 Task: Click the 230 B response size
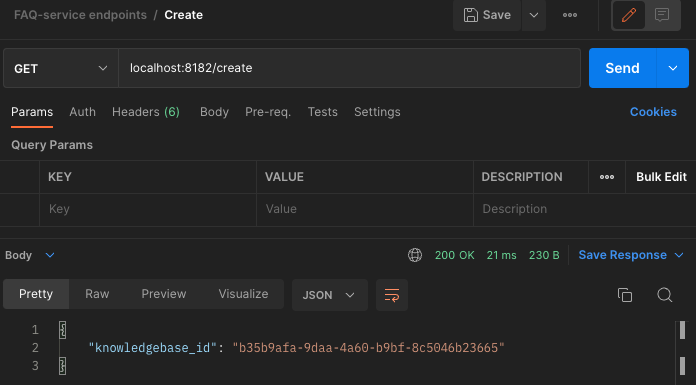pos(544,255)
